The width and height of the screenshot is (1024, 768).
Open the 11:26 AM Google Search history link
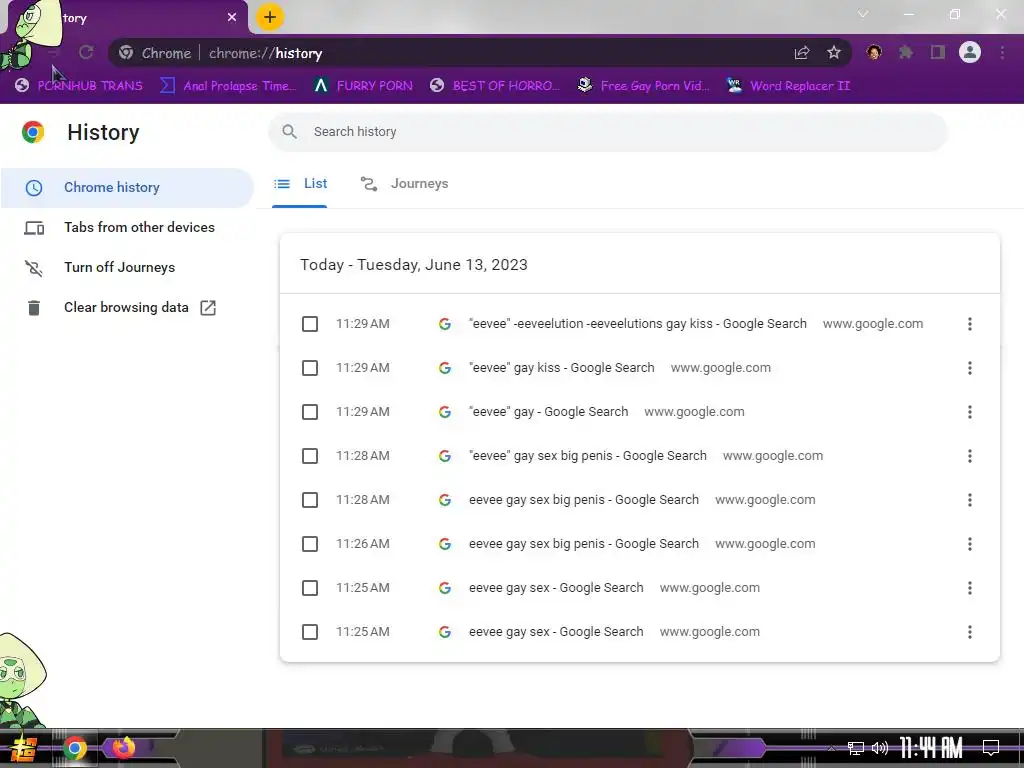[x=584, y=544]
